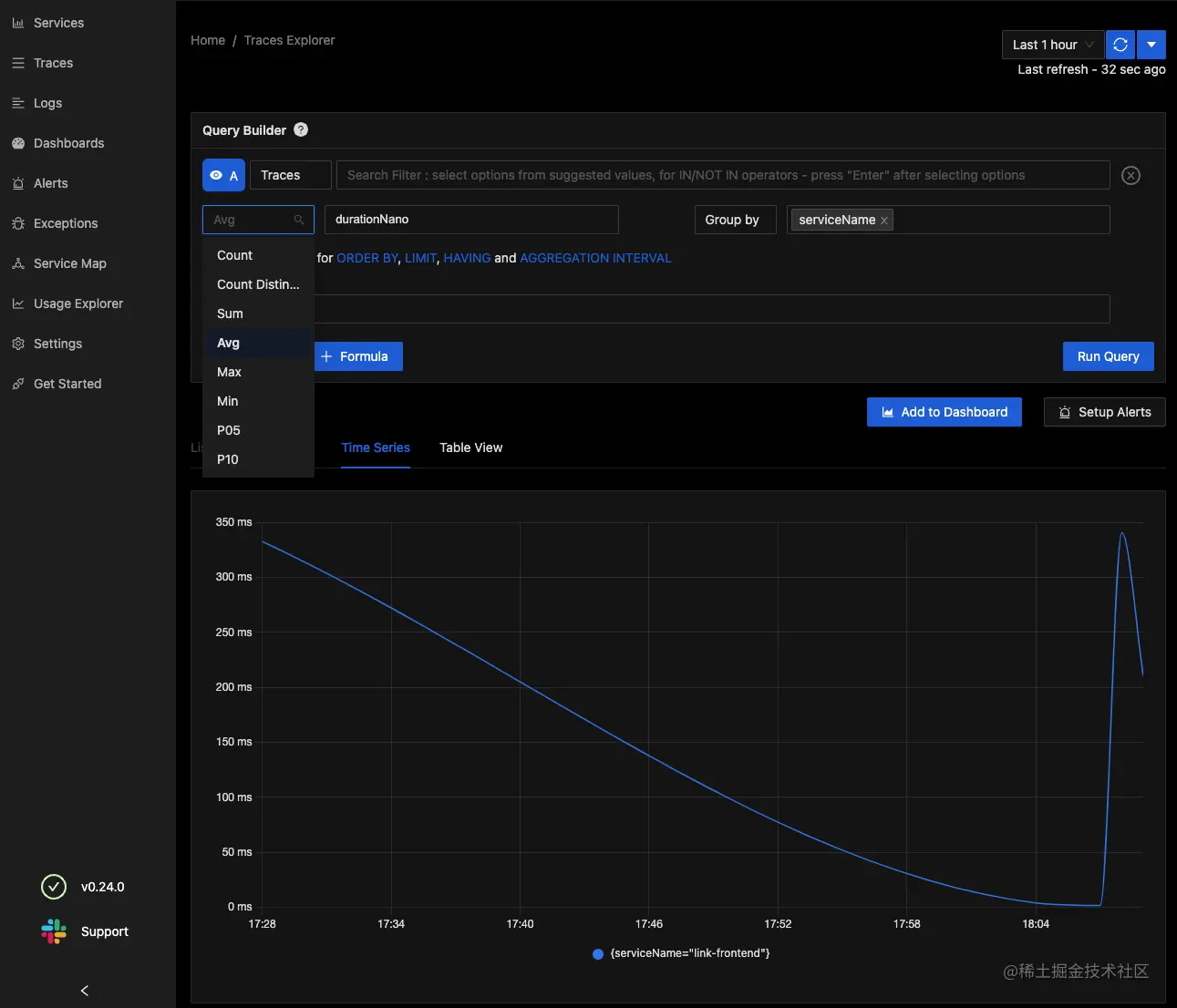Click Traces Explorer breadcrumb
The width and height of the screenshot is (1177, 1008).
pyautogui.click(x=289, y=40)
